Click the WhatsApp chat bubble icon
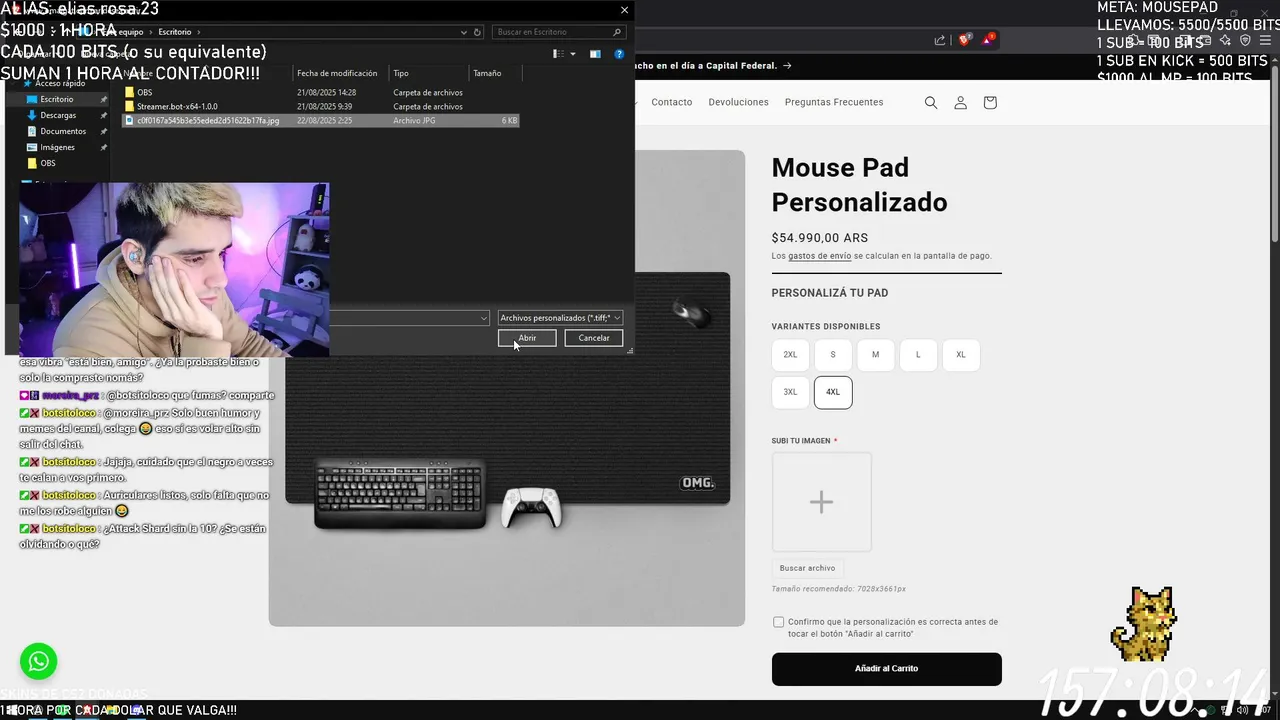 tap(38, 661)
